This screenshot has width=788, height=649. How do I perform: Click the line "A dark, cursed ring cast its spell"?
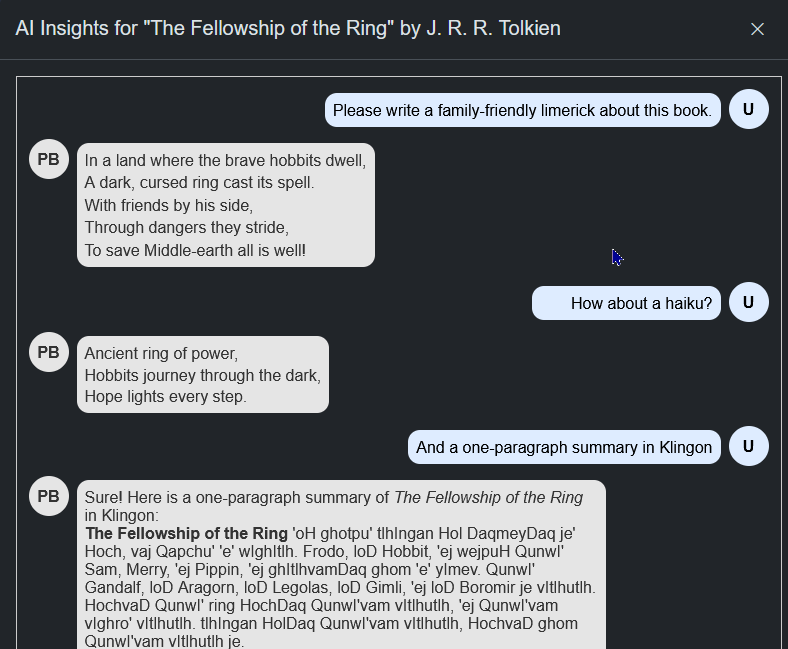tap(199, 183)
